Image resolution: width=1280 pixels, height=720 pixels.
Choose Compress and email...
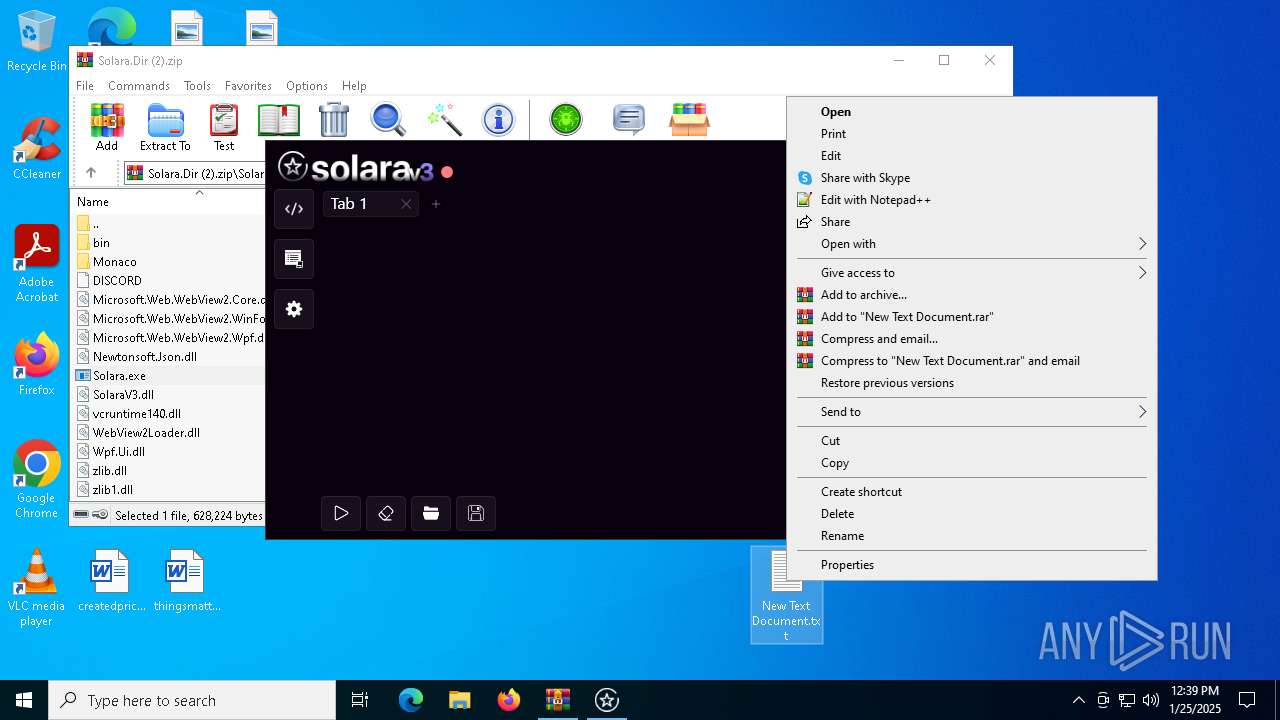(x=972, y=339)
